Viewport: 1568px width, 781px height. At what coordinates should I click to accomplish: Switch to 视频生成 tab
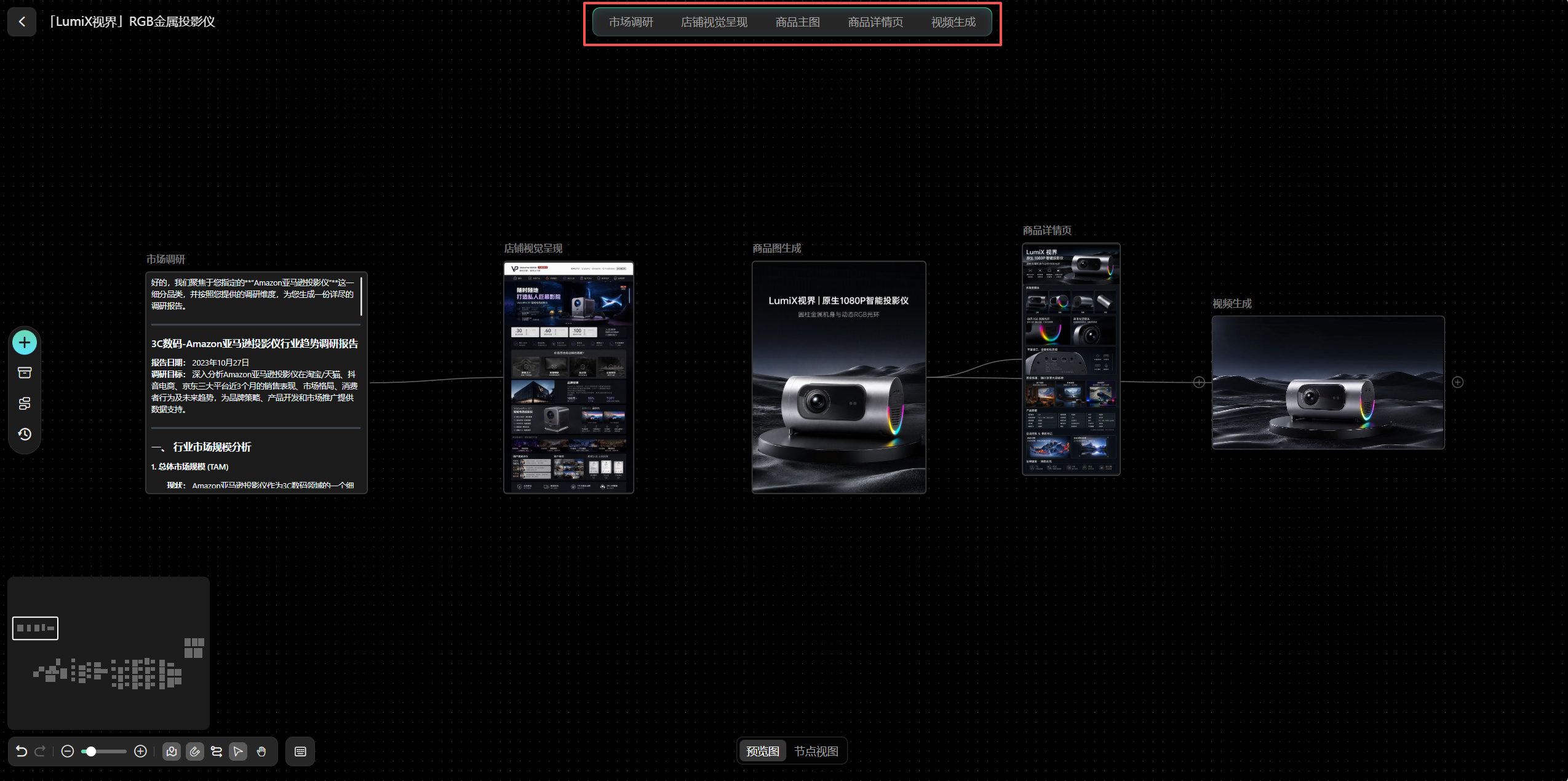[953, 22]
